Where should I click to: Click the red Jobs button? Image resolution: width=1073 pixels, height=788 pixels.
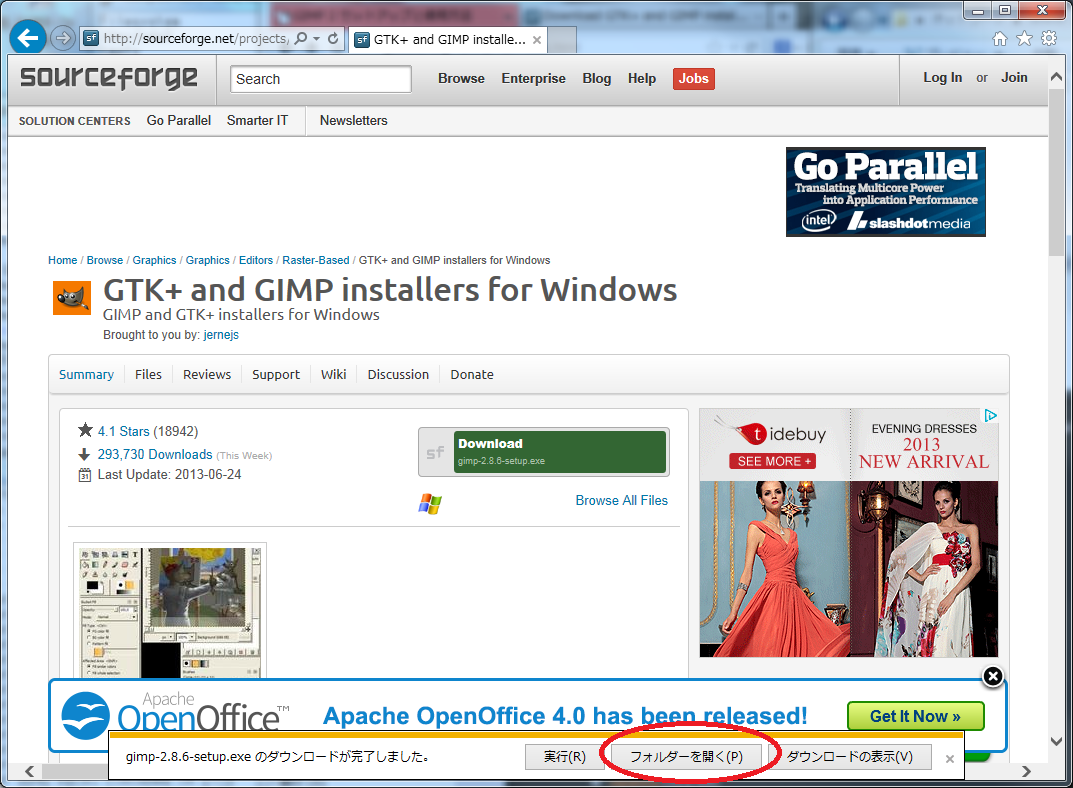(693, 79)
